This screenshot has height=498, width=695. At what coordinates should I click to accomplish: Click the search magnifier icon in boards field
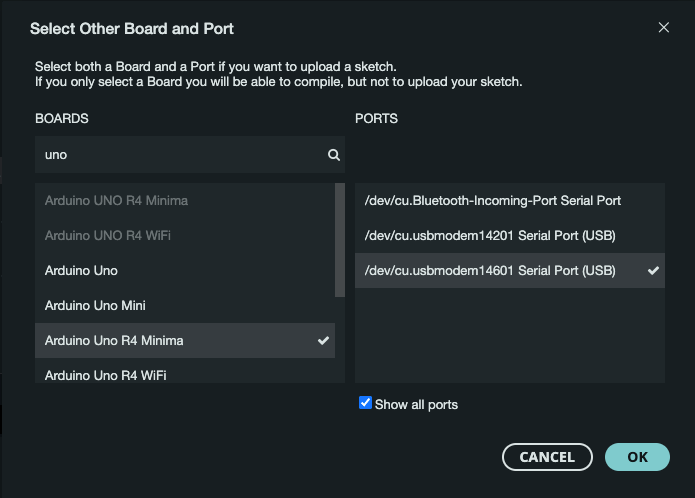coord(334,156)
